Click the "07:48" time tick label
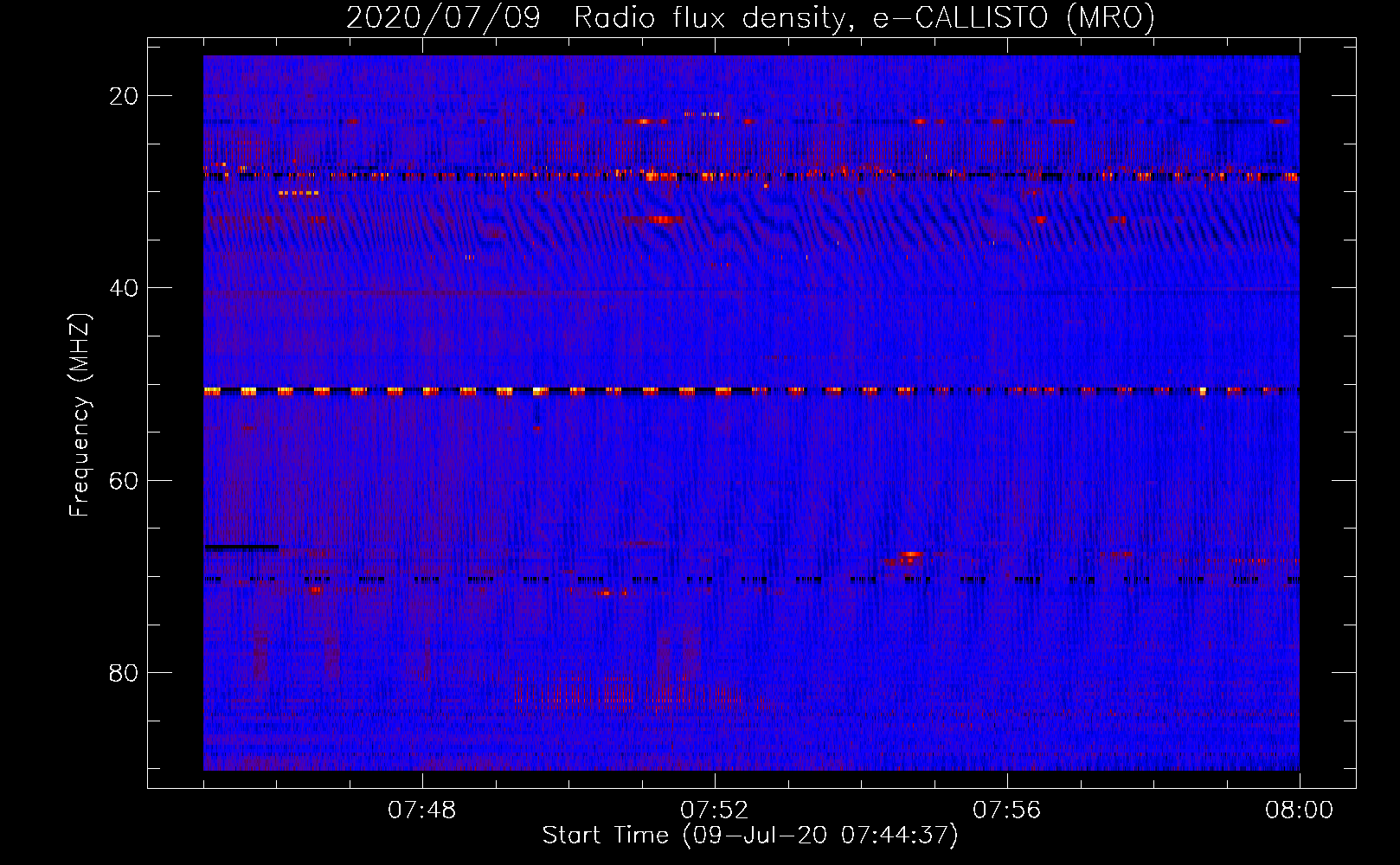 click(422, 811)
